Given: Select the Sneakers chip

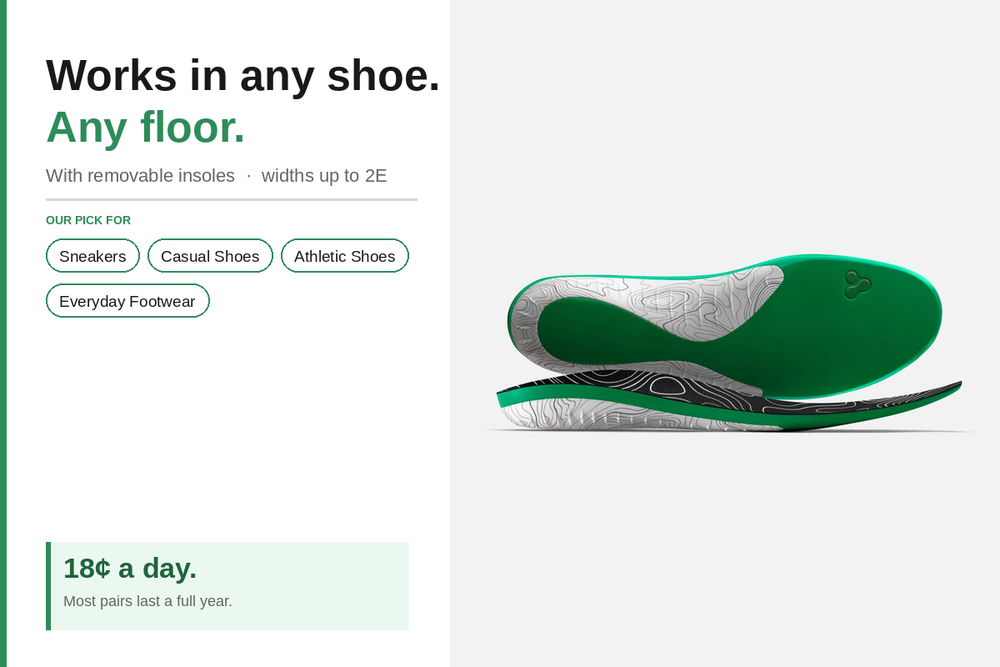Looking at the screenshot, I should tap(93, 256).
